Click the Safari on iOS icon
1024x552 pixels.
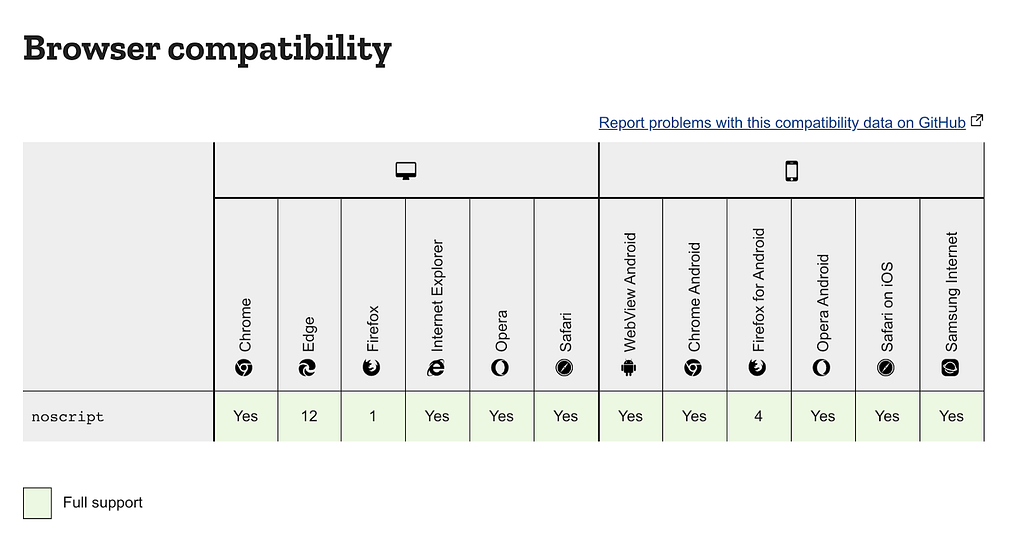click(886, 368)
